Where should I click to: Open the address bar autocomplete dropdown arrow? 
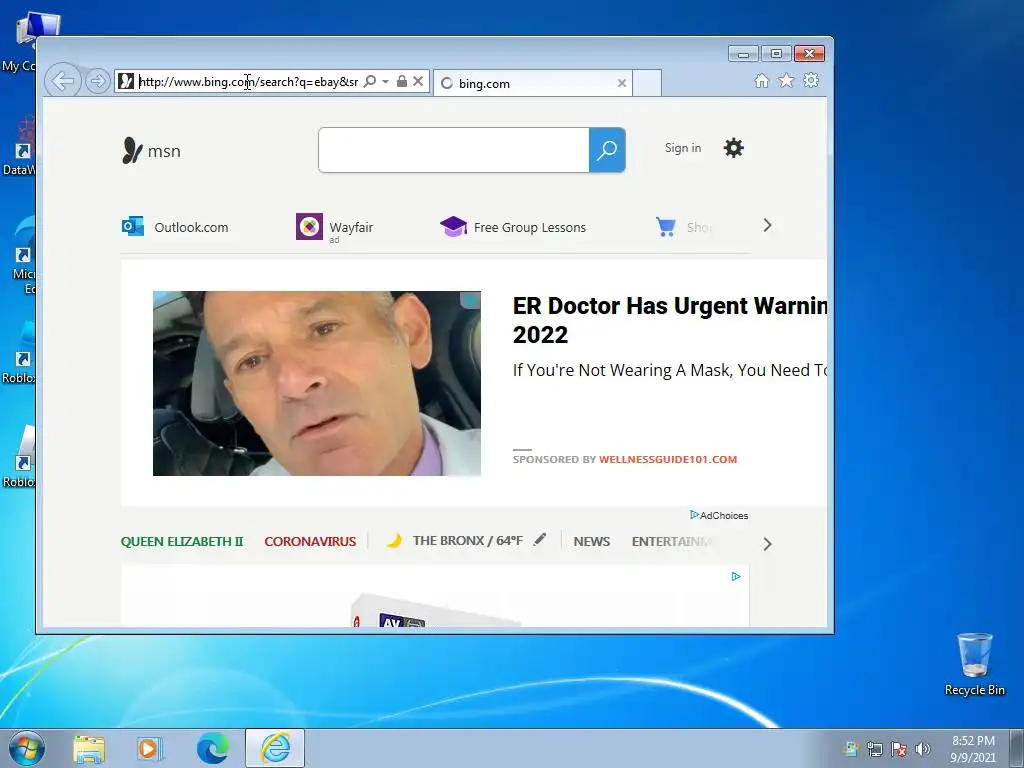tap(385, 82)
